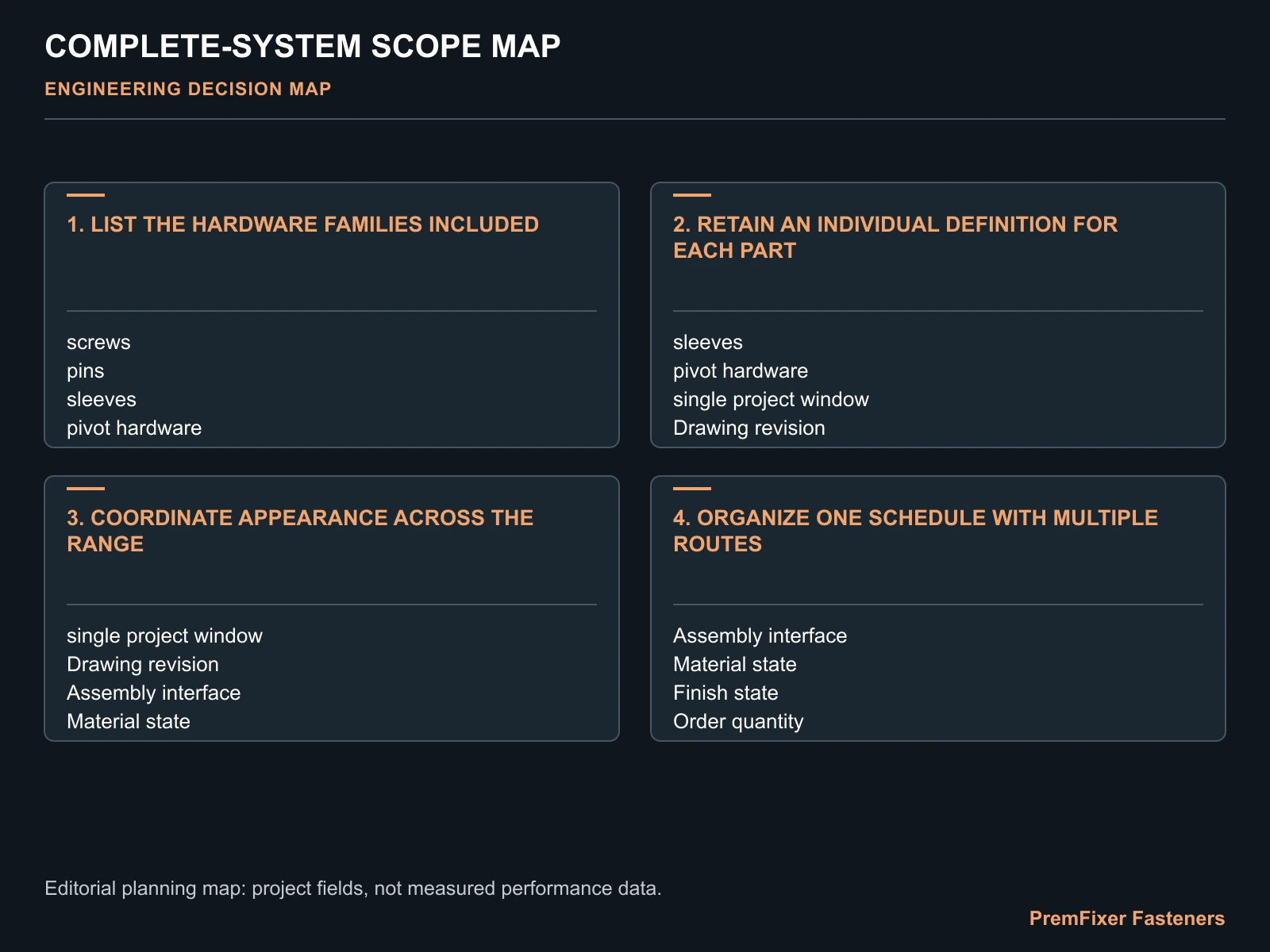This screenshot has height=952, width=1270.
Task: Select heading "2. RETAIN AN INDIVIDUAL DEFINITION FOR EACH PART"
Action: click(895, 237)
